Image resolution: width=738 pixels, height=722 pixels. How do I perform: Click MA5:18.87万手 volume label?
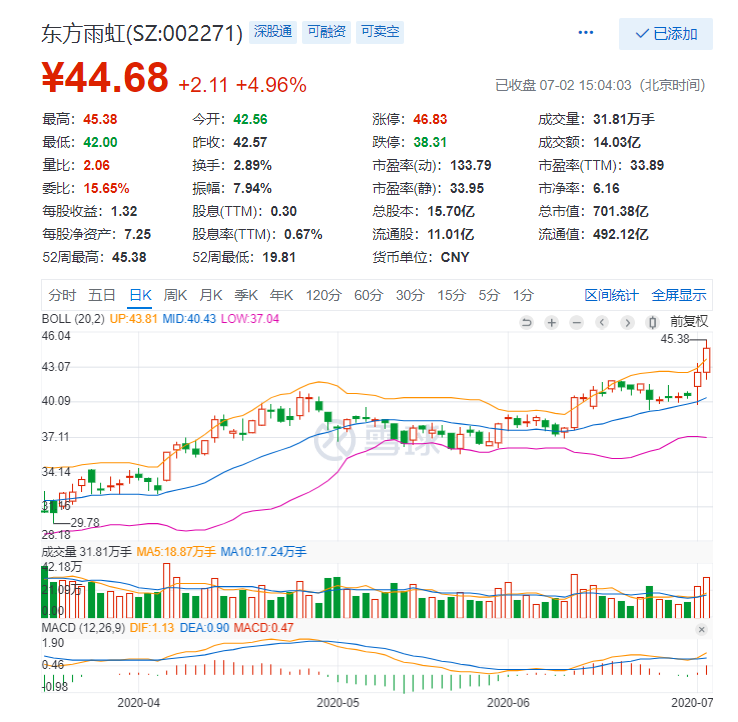tap(176, 552)
